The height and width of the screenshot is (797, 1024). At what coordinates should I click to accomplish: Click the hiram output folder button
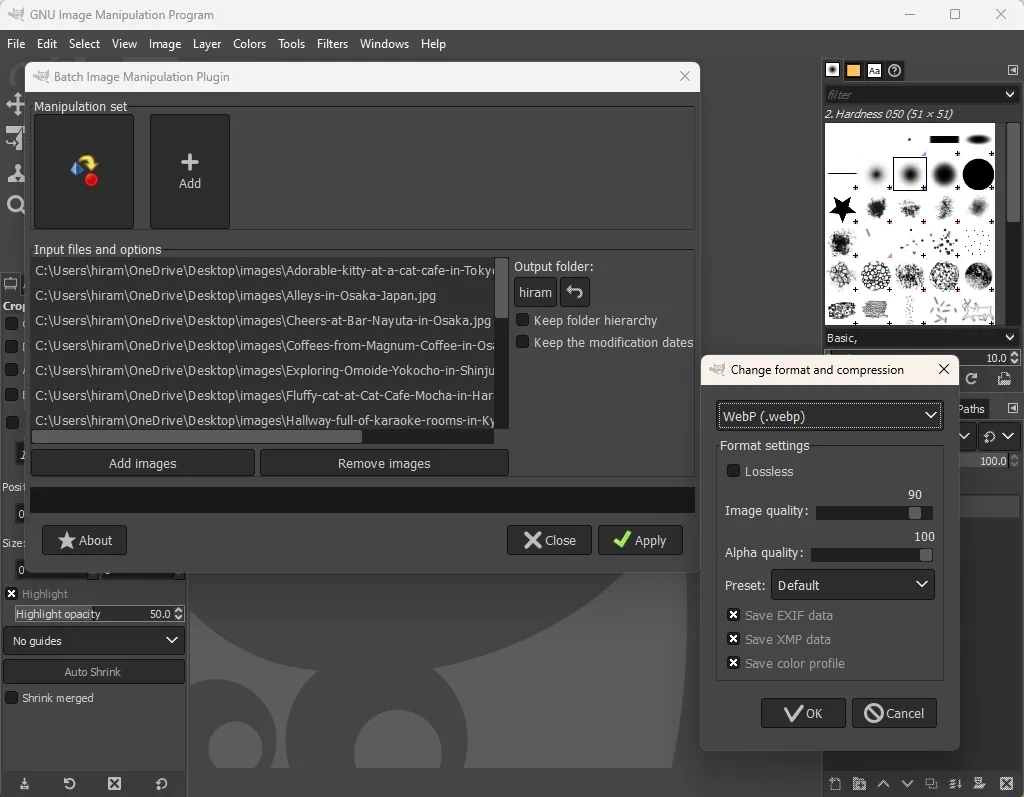tap(536, 292)
